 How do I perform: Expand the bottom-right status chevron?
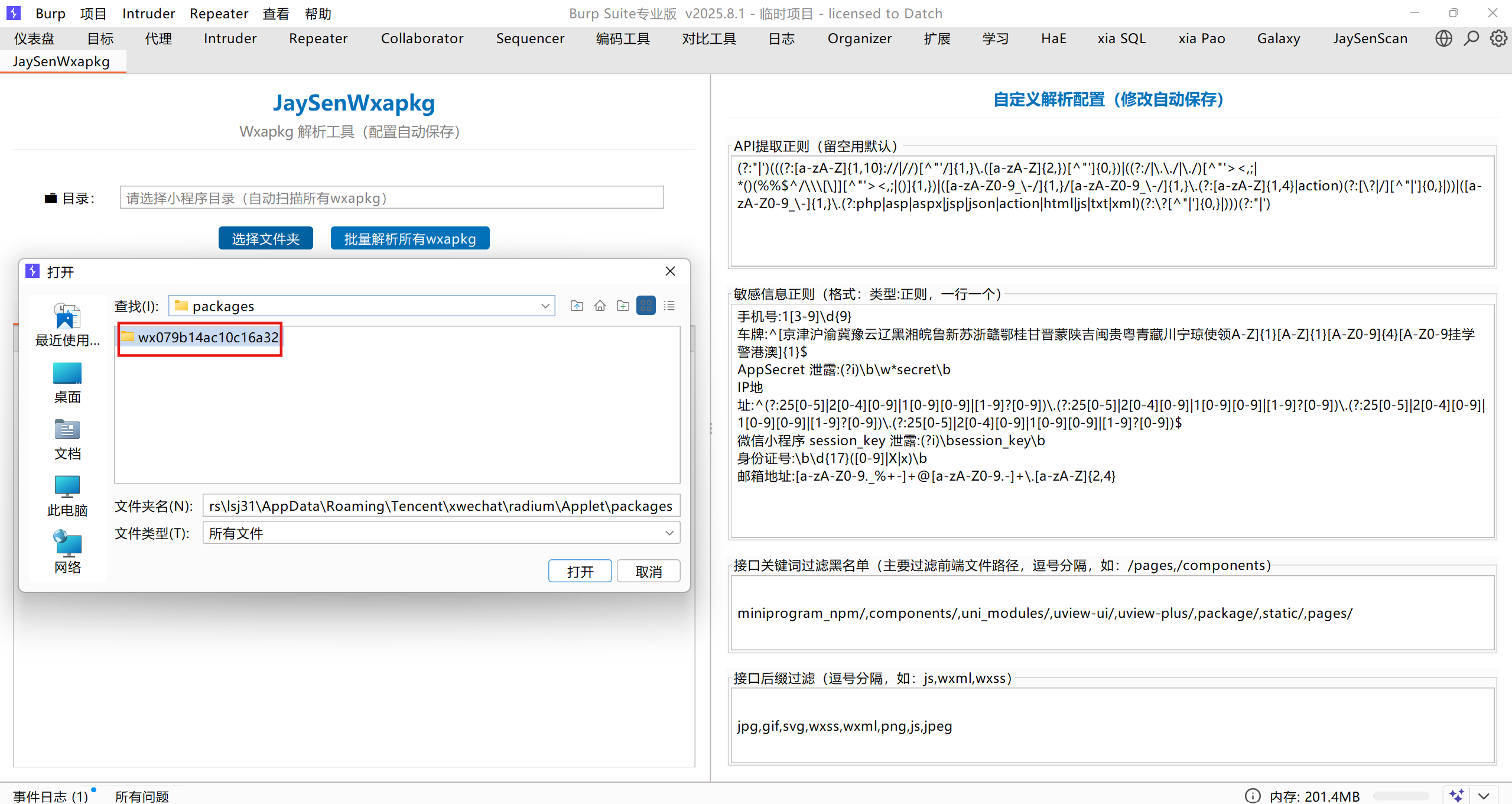tap(1484, 796)
